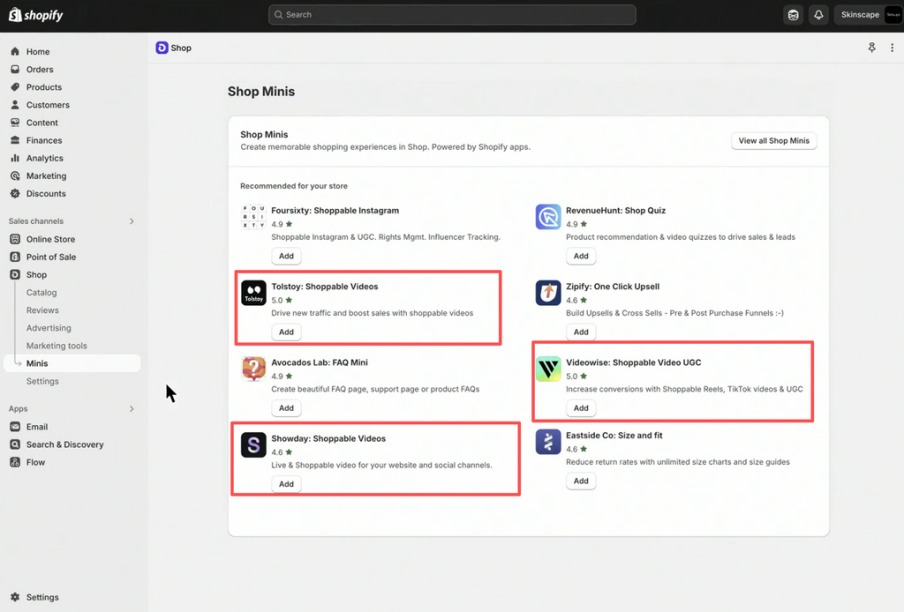Image resolution: width=904 pixels, height=612 pixels.
Task: Select Catalog under Shop
Action: click(41, 293)
